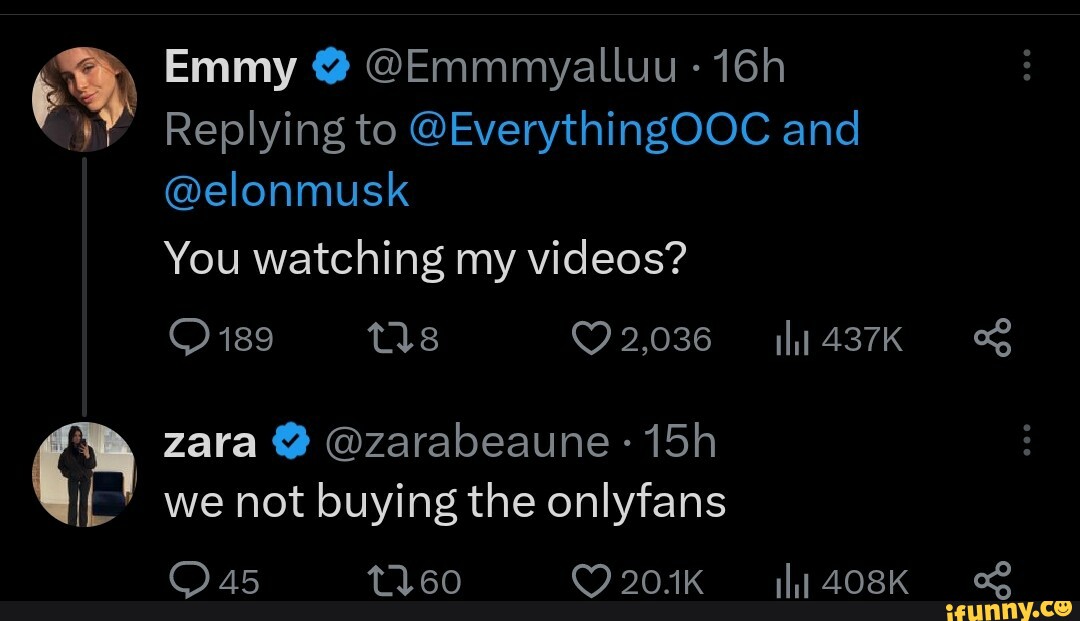Open Emmy's profile picture

click(x=83, y=102)
